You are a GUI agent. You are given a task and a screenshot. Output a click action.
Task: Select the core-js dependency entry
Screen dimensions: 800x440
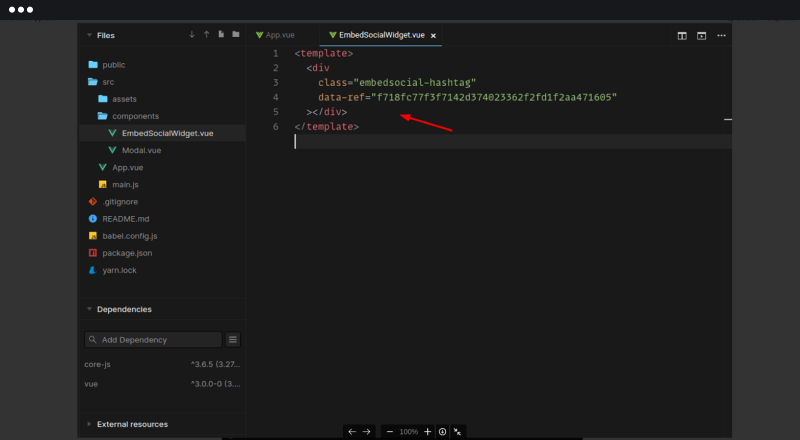97,364
